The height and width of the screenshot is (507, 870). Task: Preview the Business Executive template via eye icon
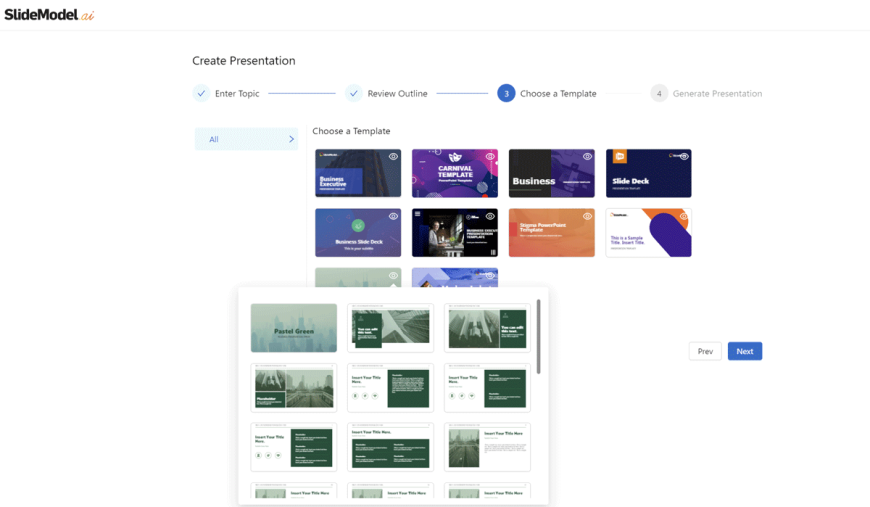393,157
